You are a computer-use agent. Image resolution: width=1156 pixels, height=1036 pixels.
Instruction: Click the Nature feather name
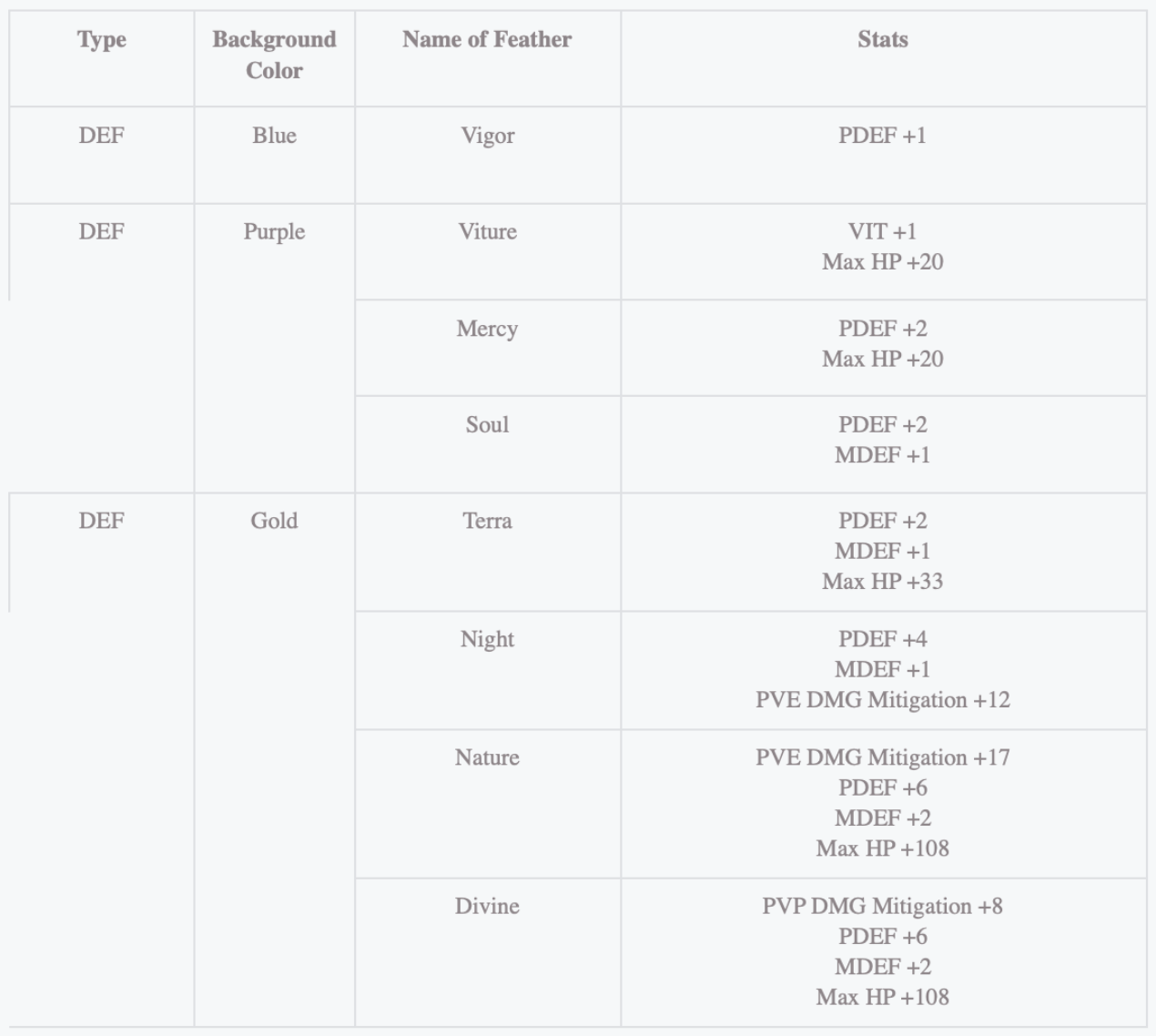click(487, 757)
